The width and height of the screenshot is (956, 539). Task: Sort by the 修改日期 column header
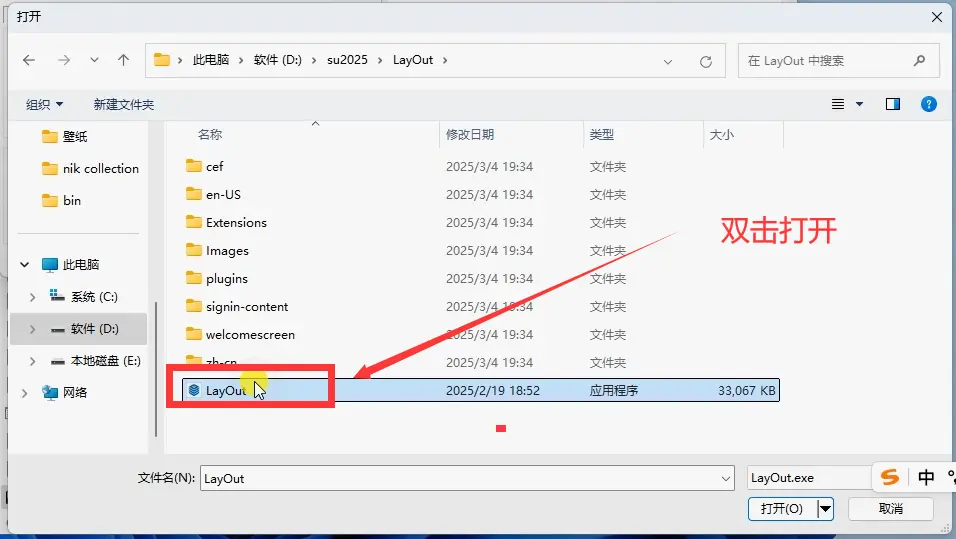[x=469, y=135]
